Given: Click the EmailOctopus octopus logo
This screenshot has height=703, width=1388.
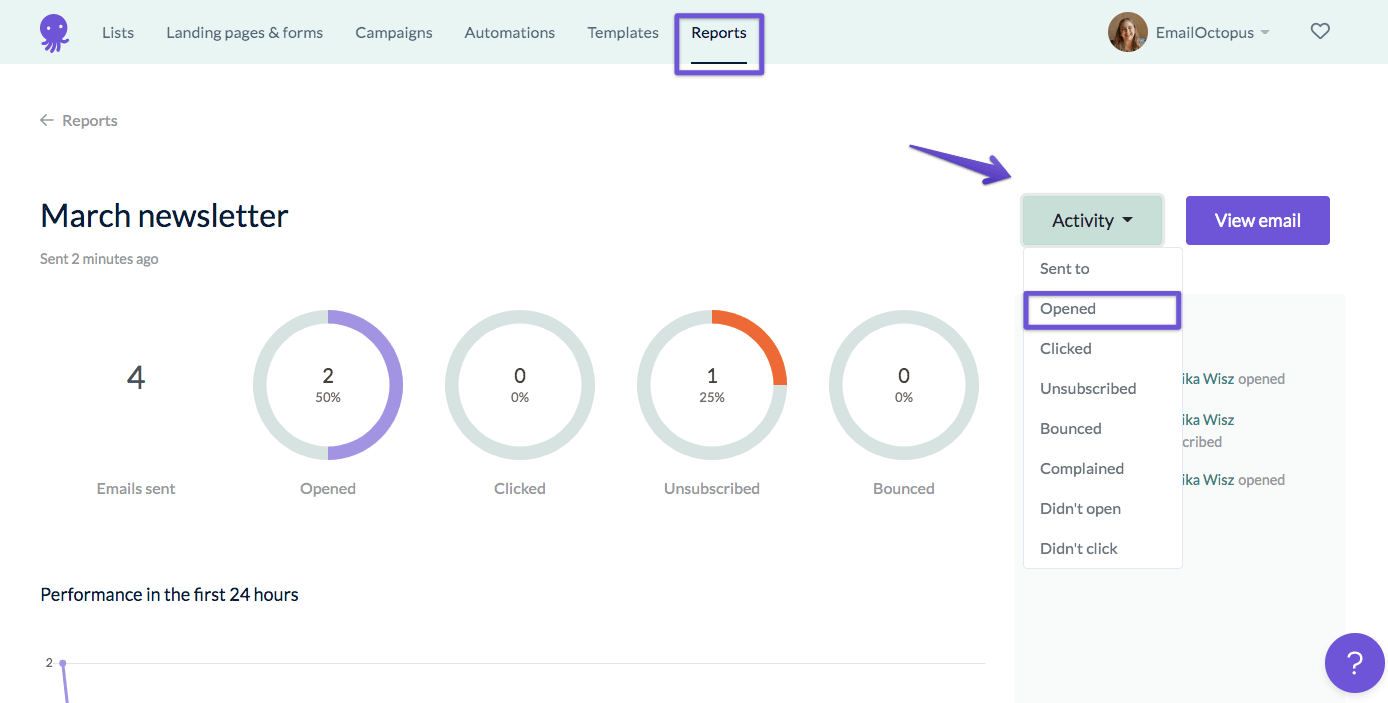Looking at the screenshot, I should [54, 33].
